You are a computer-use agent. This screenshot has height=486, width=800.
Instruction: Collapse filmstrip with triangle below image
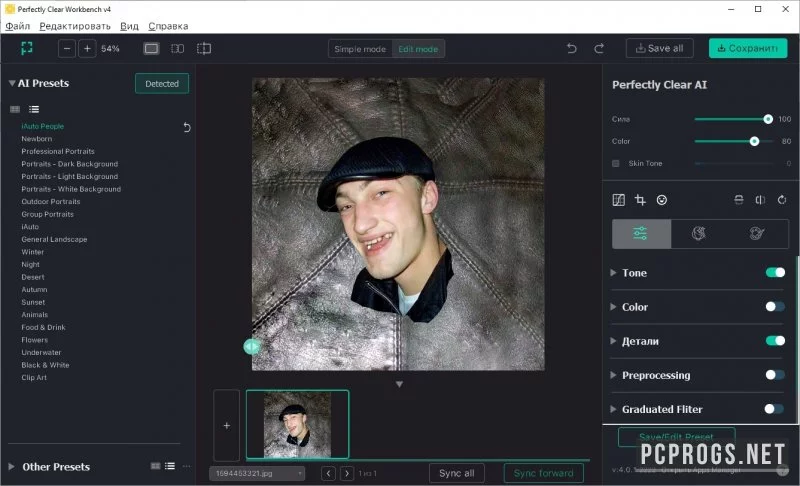coord(399,384)
